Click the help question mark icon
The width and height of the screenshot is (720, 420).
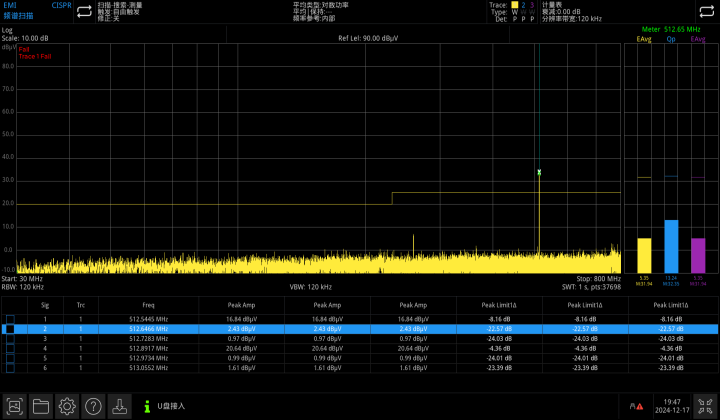[93, 405]
